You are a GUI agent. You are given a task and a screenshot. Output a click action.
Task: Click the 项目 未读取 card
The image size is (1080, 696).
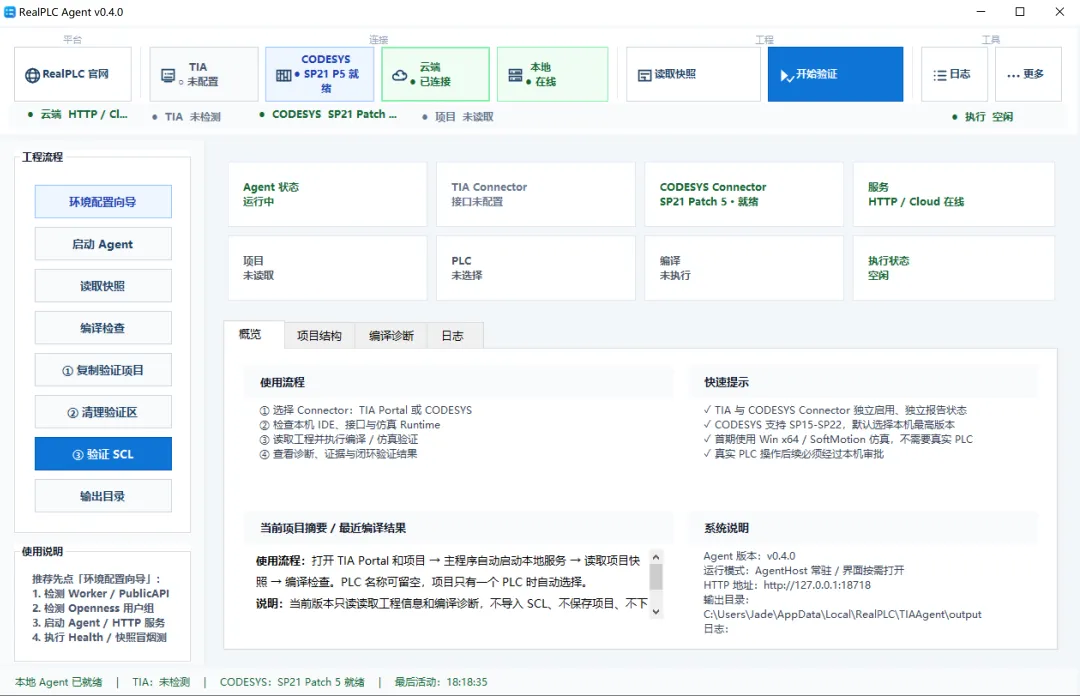(x=328, y=268)
